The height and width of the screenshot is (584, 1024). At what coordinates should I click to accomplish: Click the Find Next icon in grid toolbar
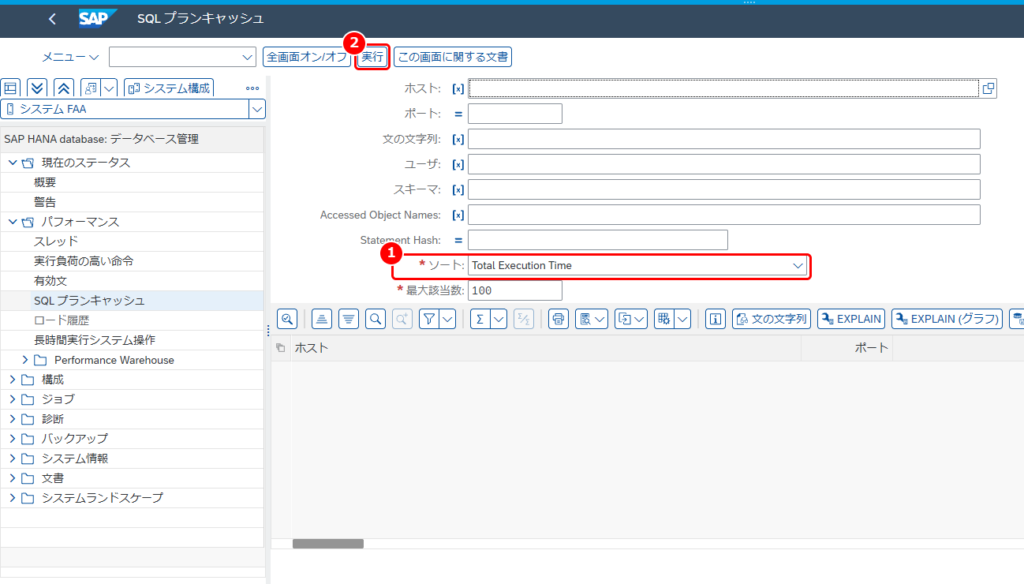pos(402,319)
